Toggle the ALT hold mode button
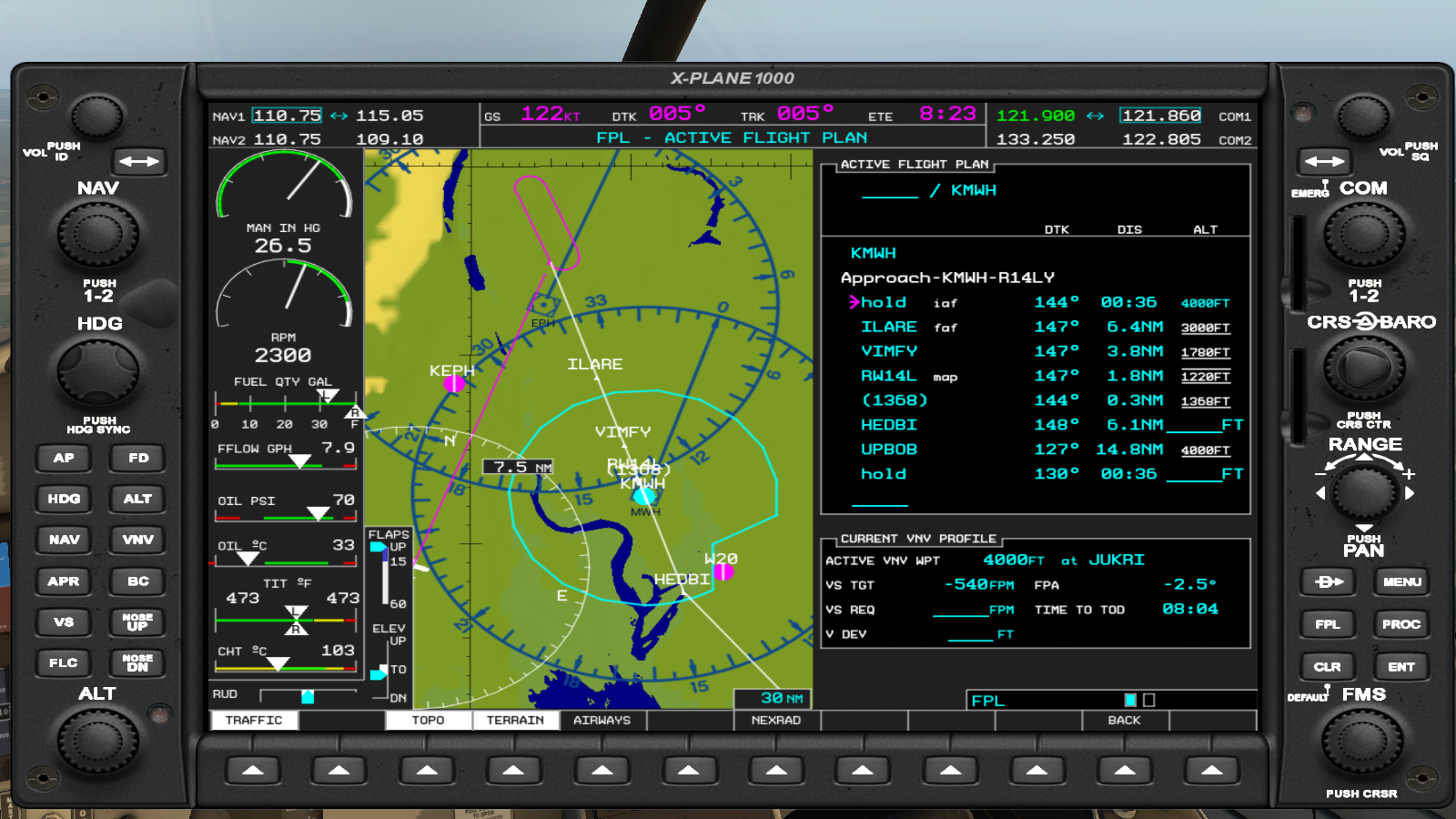Viewport: 1456px width, 819px height. click(138, 499)
